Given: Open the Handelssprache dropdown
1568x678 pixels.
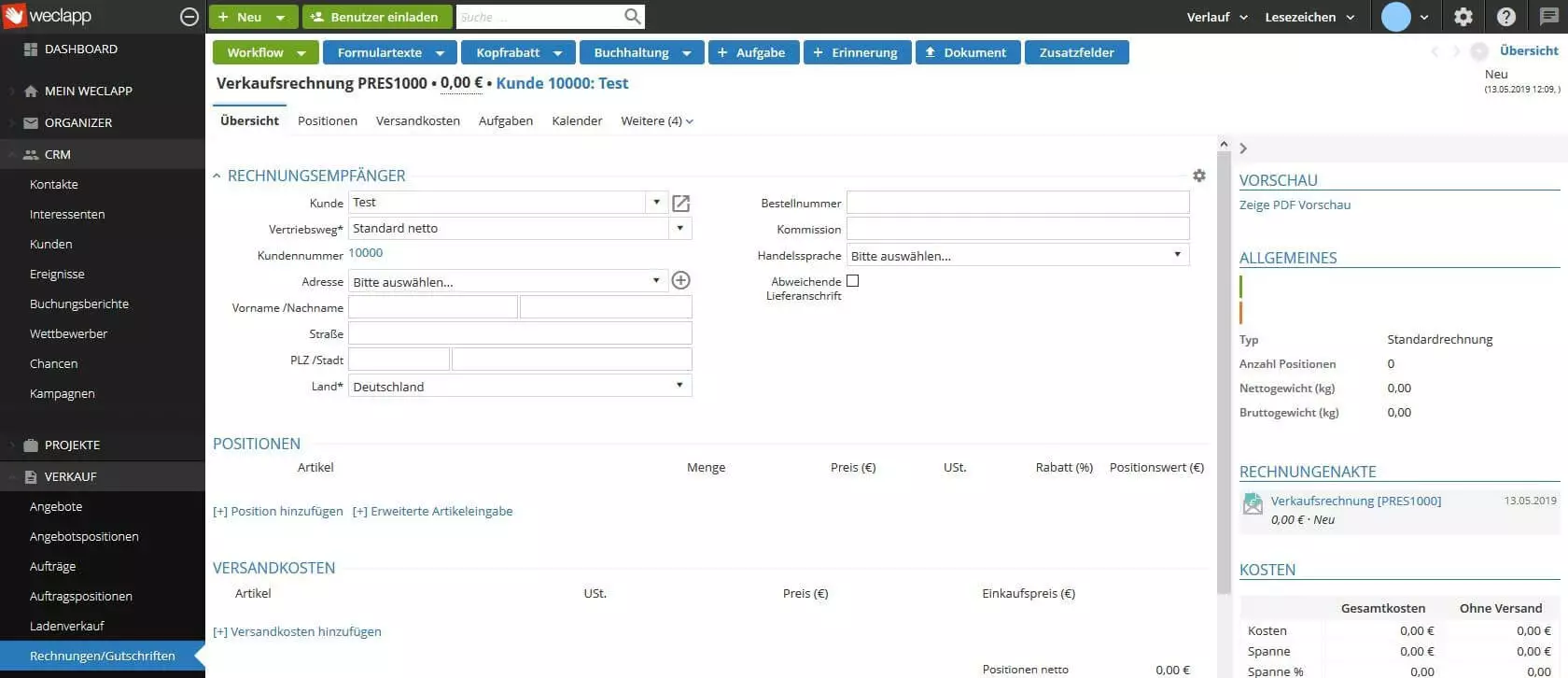Looking at the screenshot, I should (1017, 255).
